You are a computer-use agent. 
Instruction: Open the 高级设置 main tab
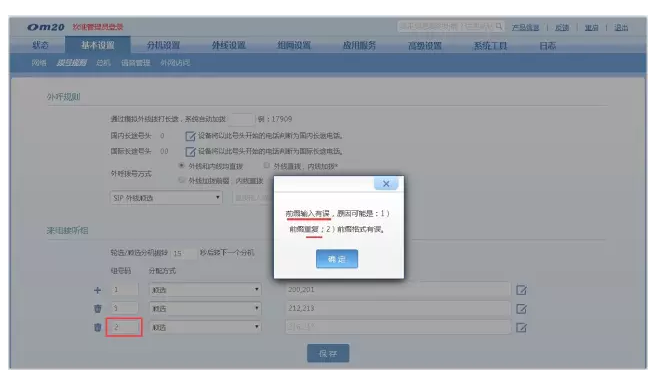(x=425, y=45)
